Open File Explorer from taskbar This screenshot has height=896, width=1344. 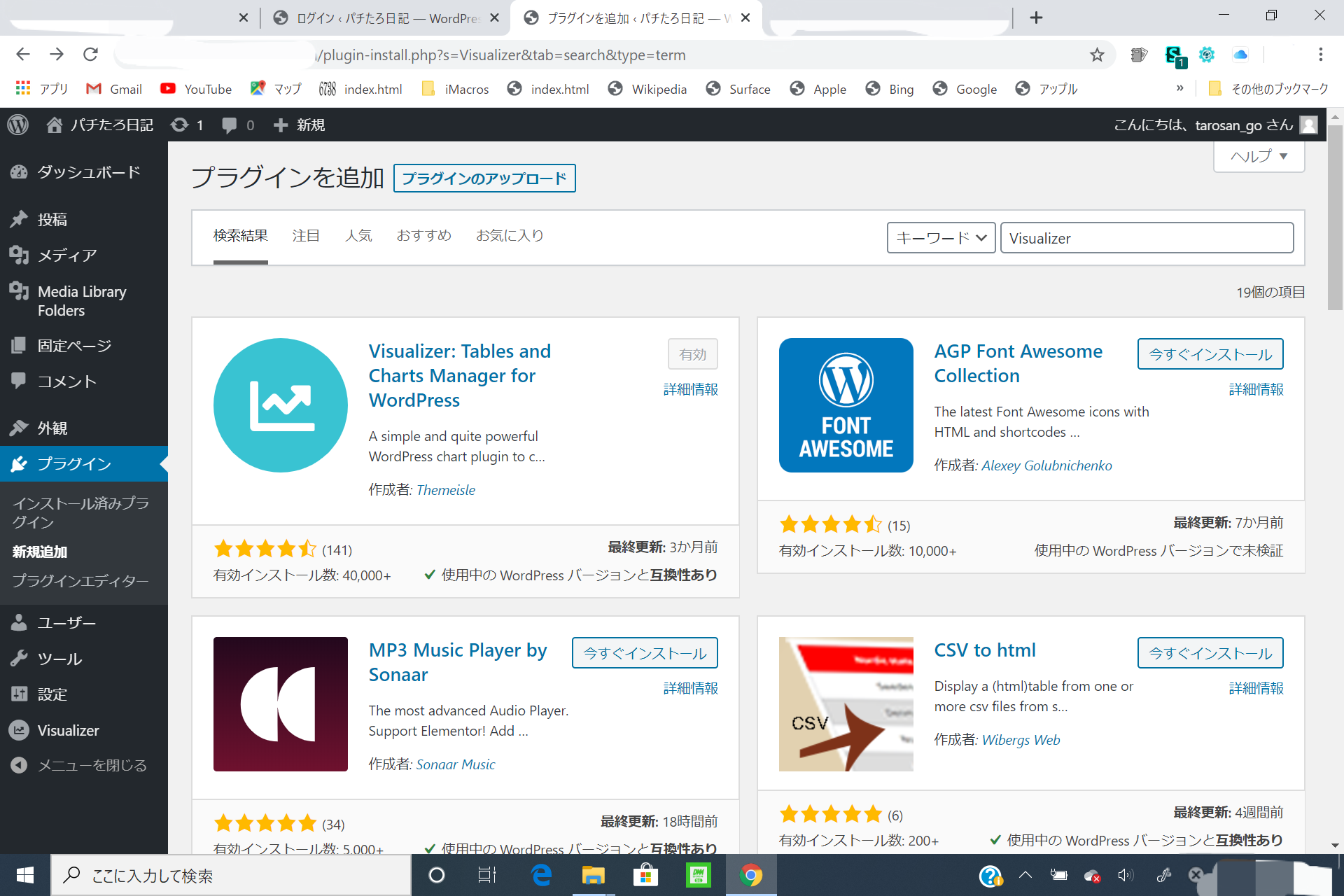point(593,875)
